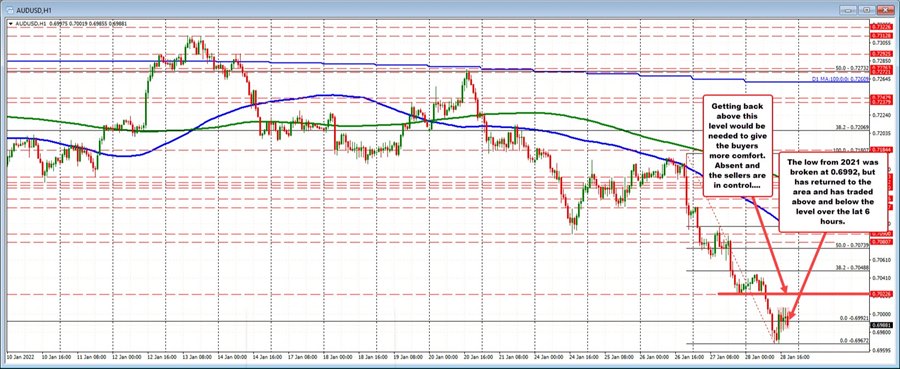Click the red 0.73226 price level tag
This screenshot has width=900, height=369.
coord(882,27)
